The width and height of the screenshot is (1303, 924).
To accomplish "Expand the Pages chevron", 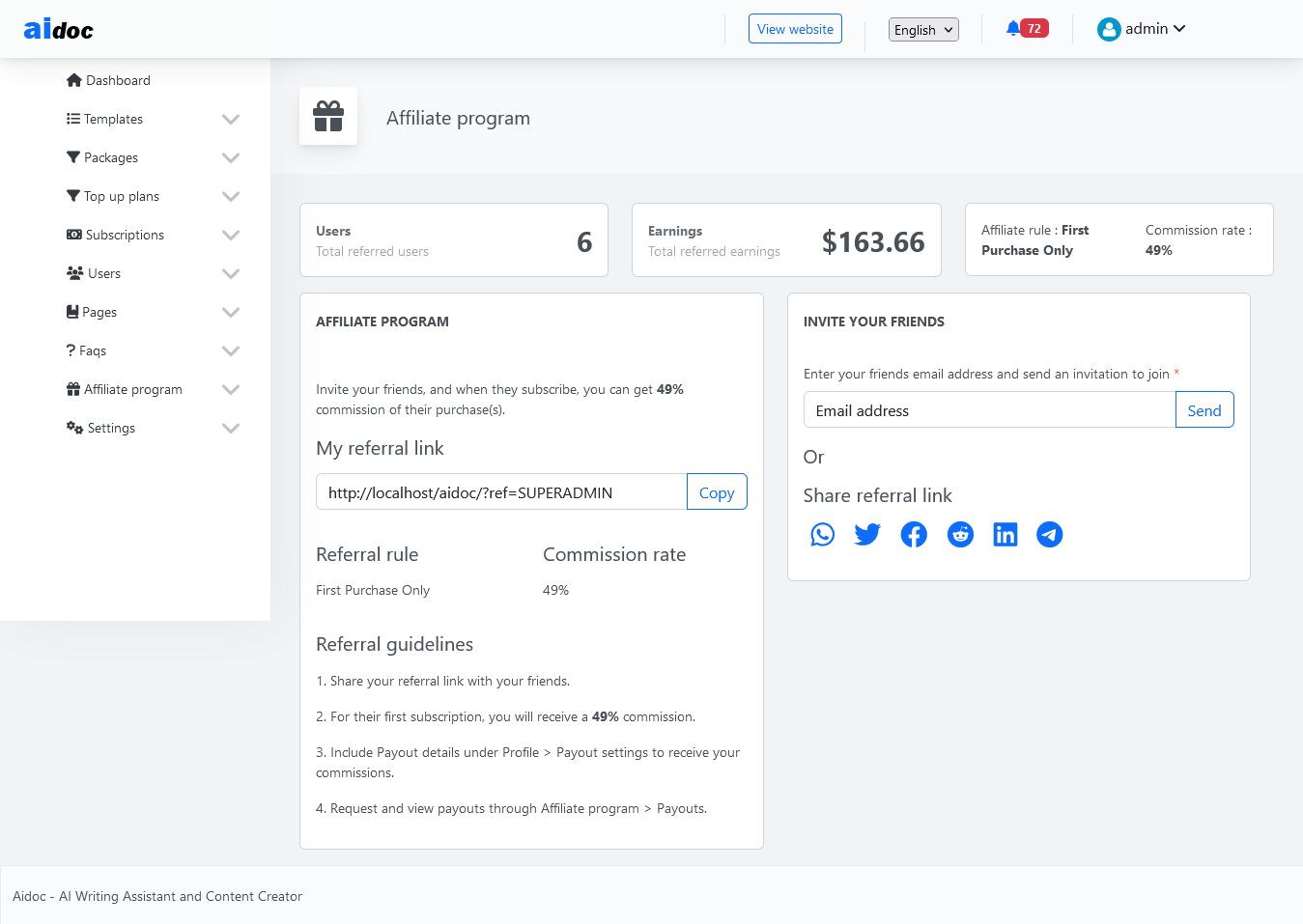I will (231, 312).
